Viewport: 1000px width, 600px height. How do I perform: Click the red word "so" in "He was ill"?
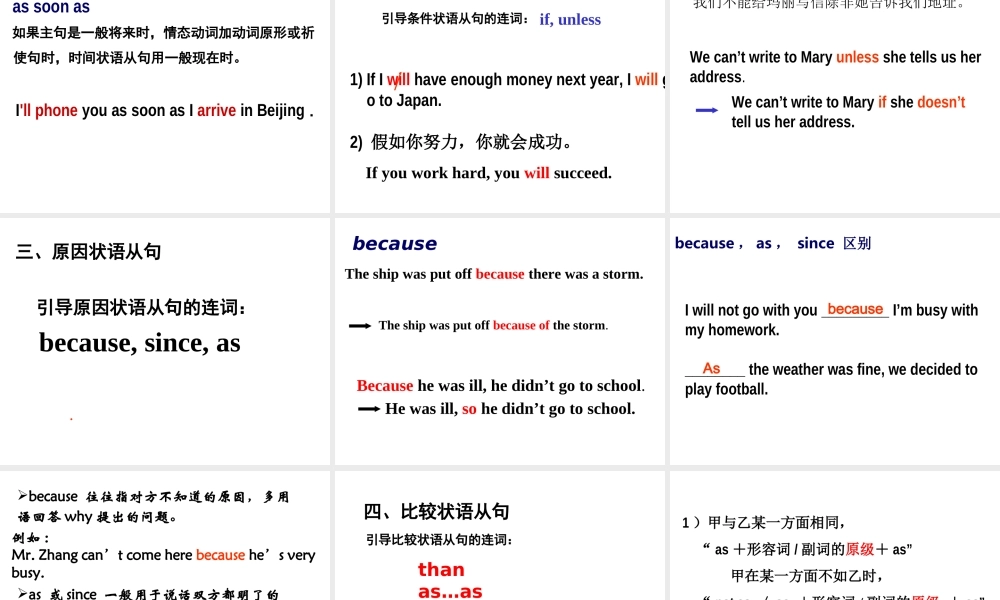[x=469, y=409]
